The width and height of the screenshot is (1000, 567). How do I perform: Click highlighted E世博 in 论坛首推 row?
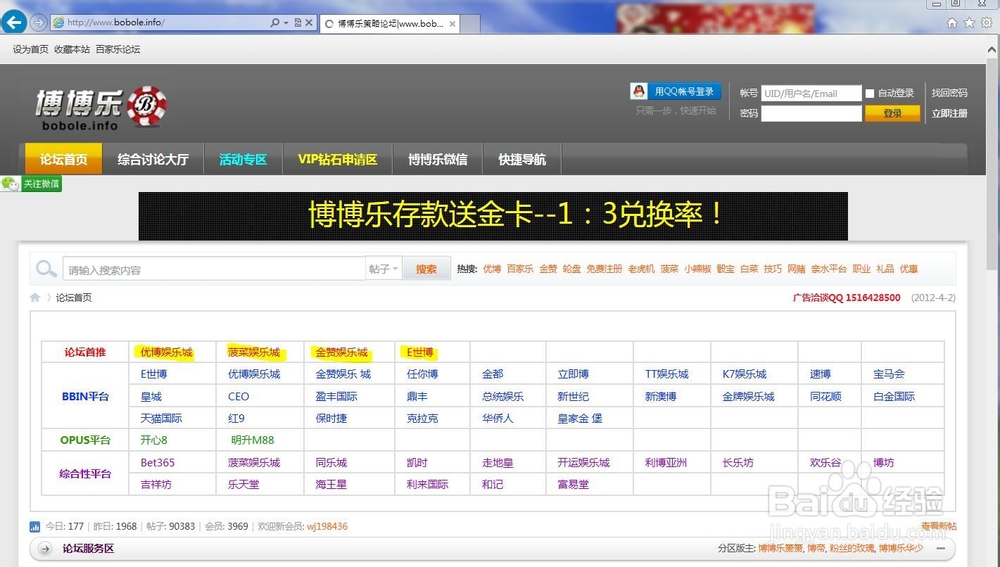point(420,352)
